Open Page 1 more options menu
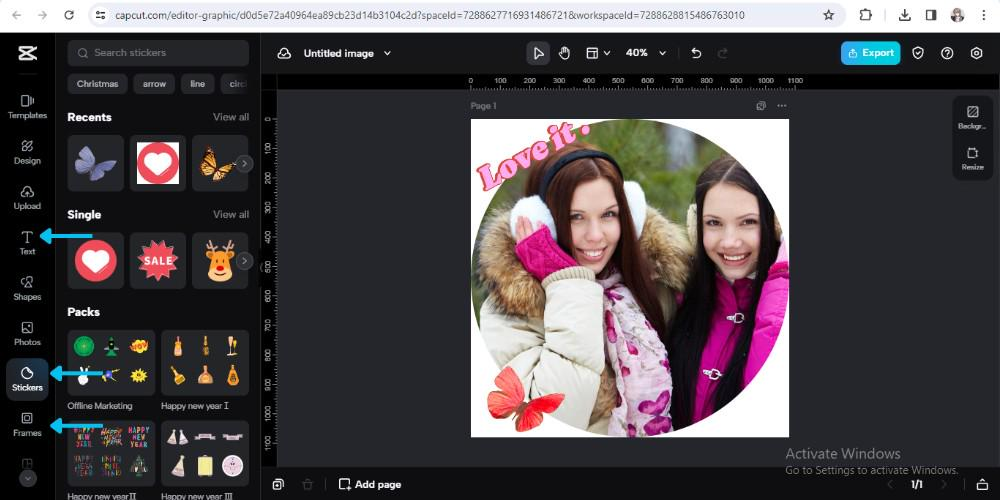This screenshot has height=500, width=1000. [782, 106]
